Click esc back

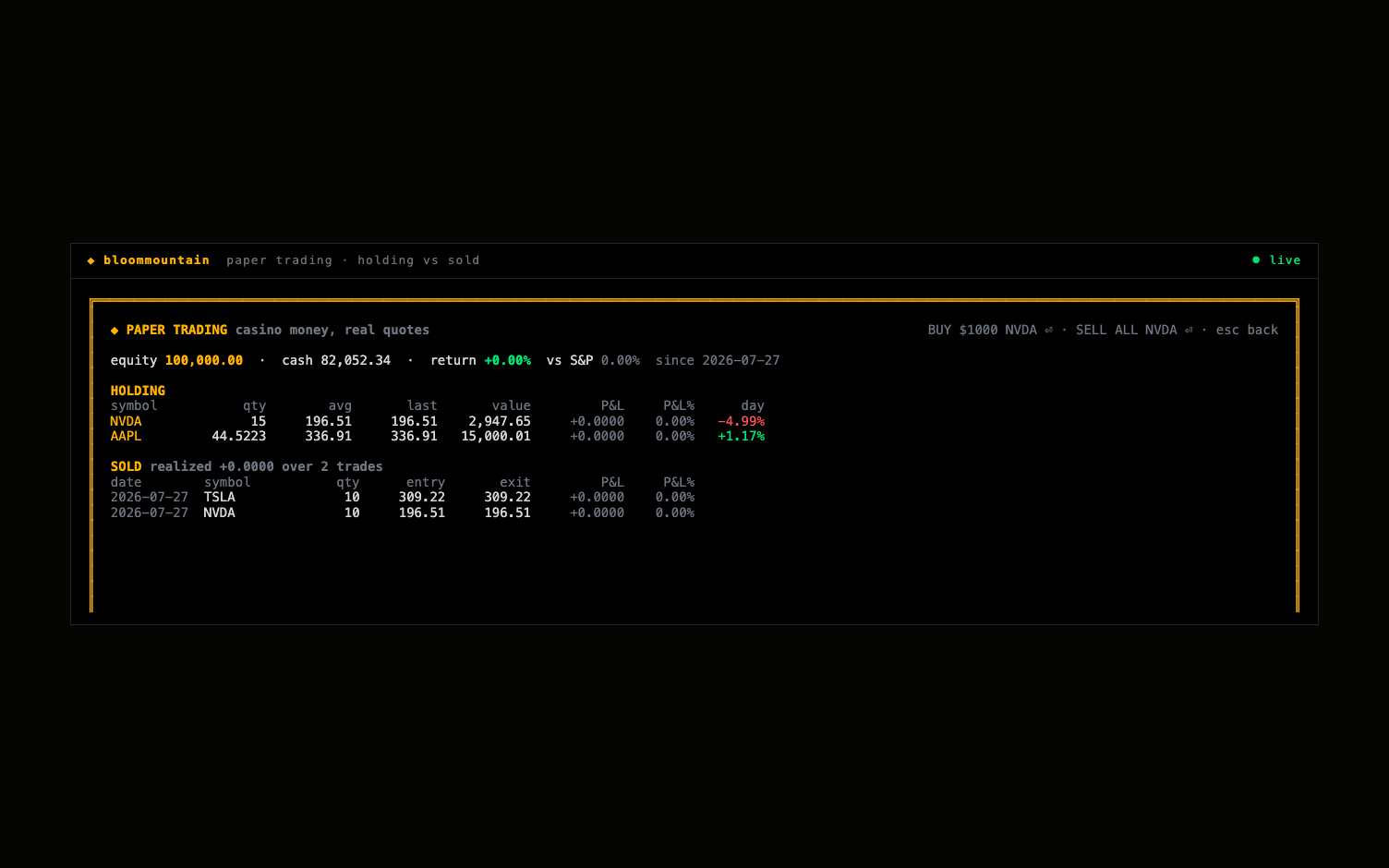click(1247, 331)
